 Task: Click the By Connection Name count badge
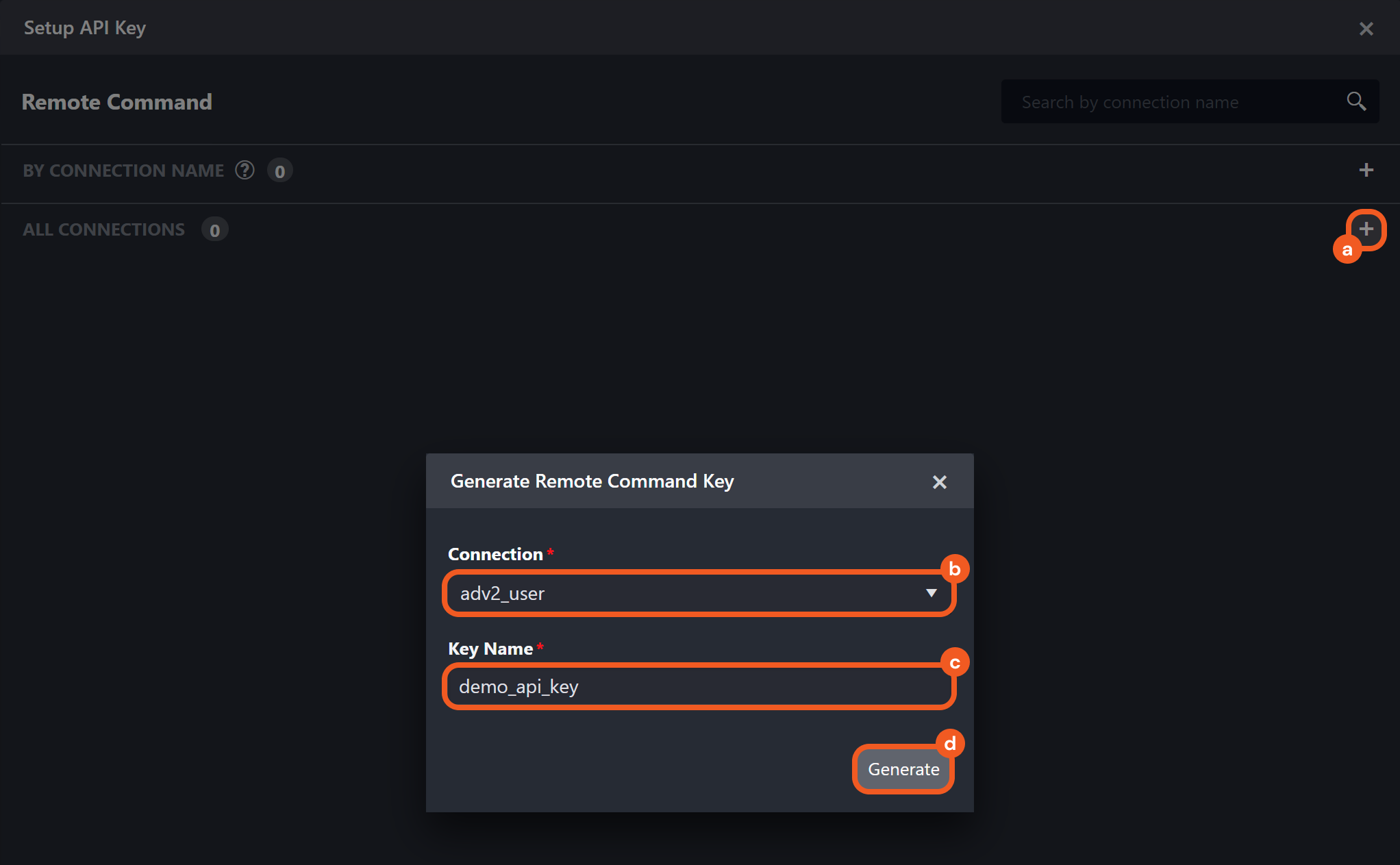[279, 171]
